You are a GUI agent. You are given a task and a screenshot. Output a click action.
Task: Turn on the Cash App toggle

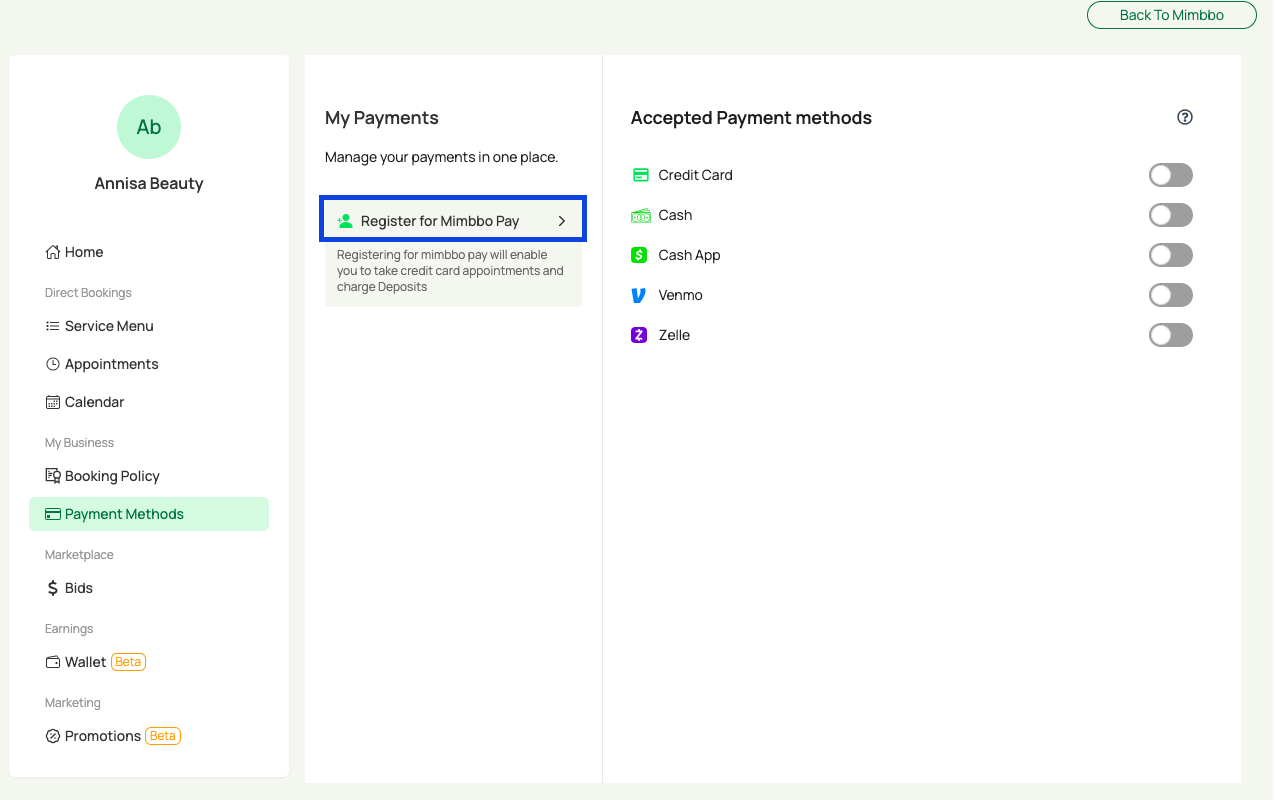(x=1171, y=255)
